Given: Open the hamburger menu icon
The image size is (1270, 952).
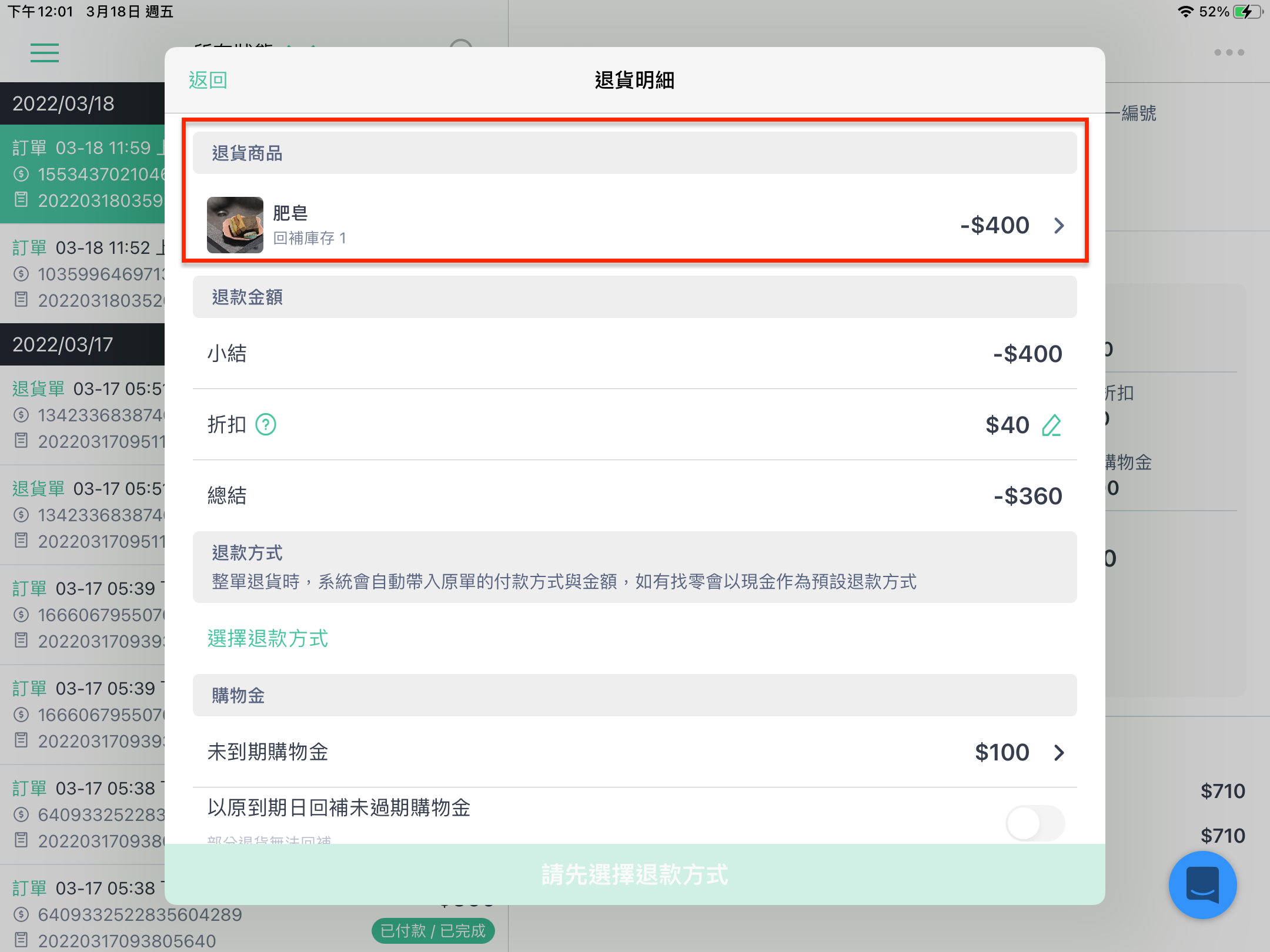Looking at the screenshot, I should pos(45,53).
